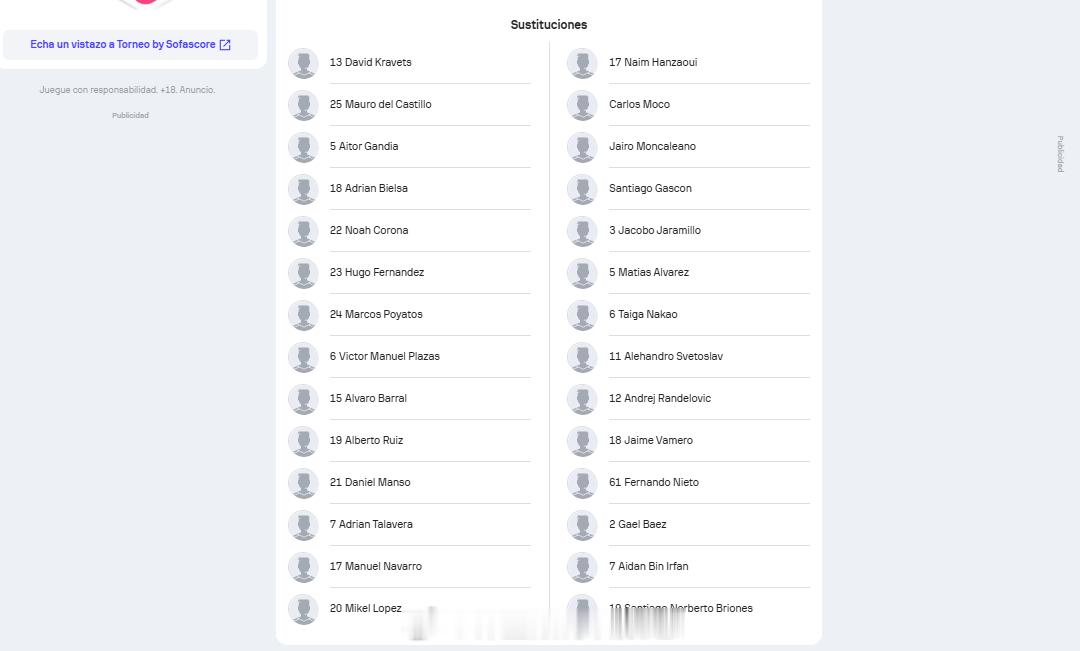
Task: Select Fernando Nieto's avatar icon
Action: pos(582,483)
